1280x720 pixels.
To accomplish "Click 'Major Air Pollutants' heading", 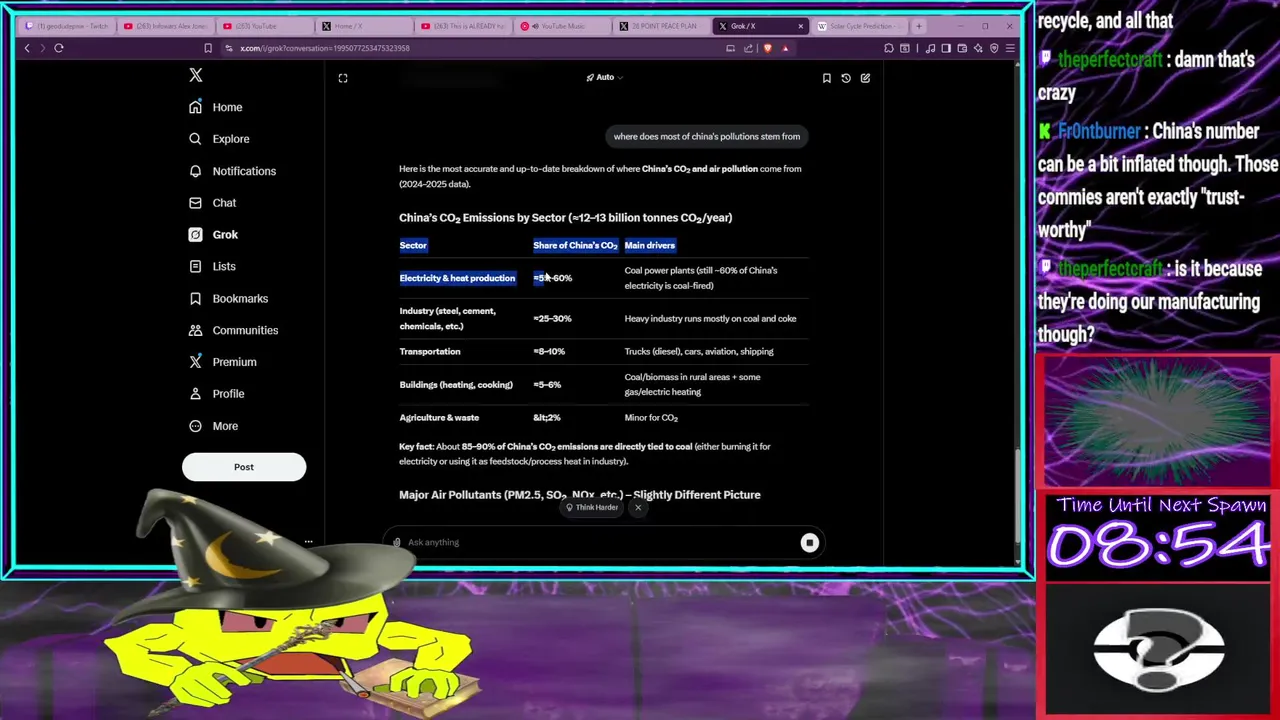I will point(580,495).
